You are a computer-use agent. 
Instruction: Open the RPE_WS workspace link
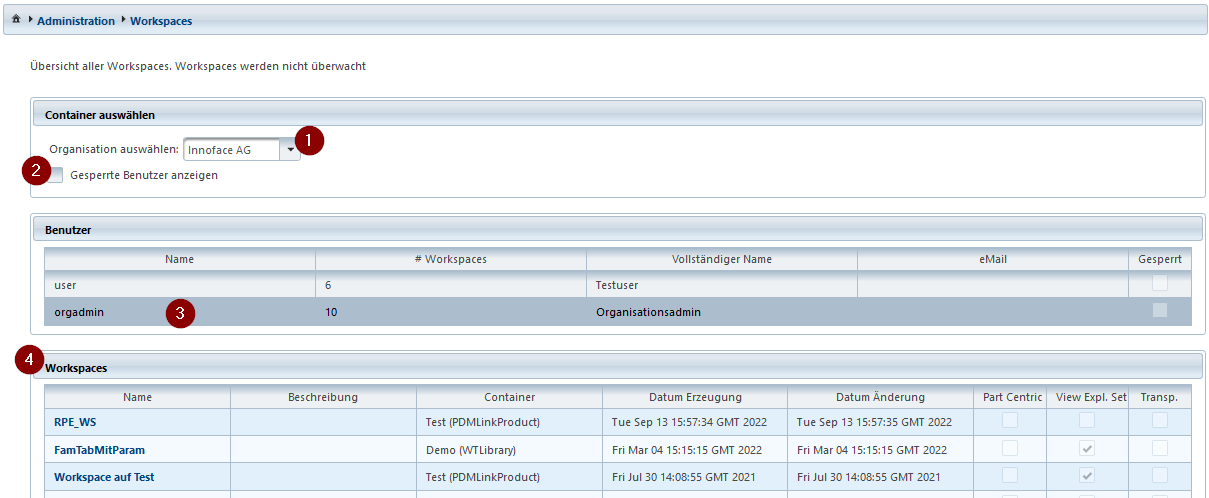point(75,422)
